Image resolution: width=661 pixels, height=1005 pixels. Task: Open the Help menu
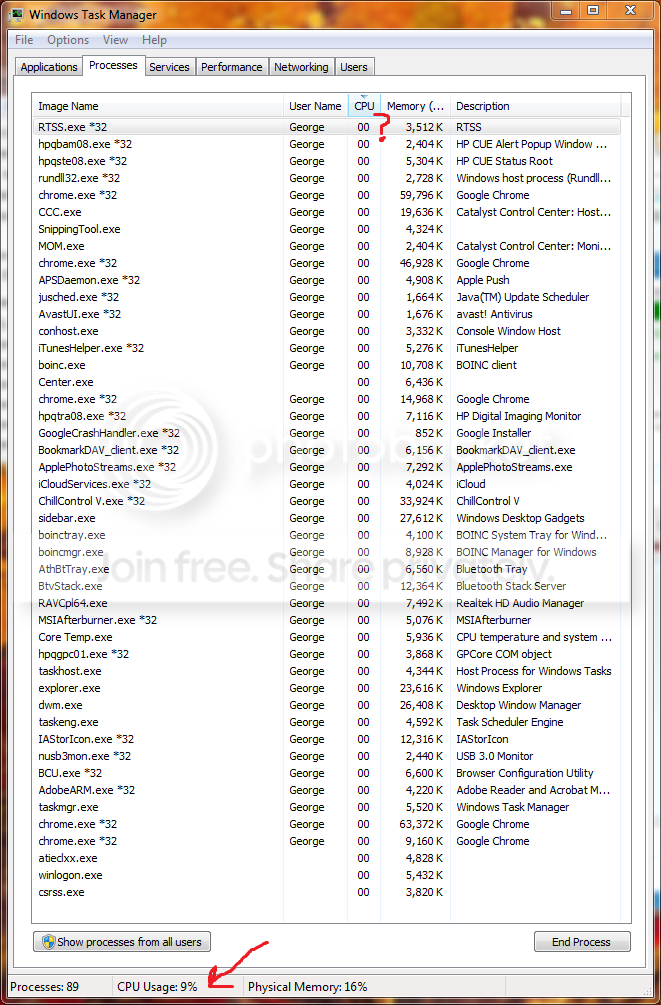154,40
